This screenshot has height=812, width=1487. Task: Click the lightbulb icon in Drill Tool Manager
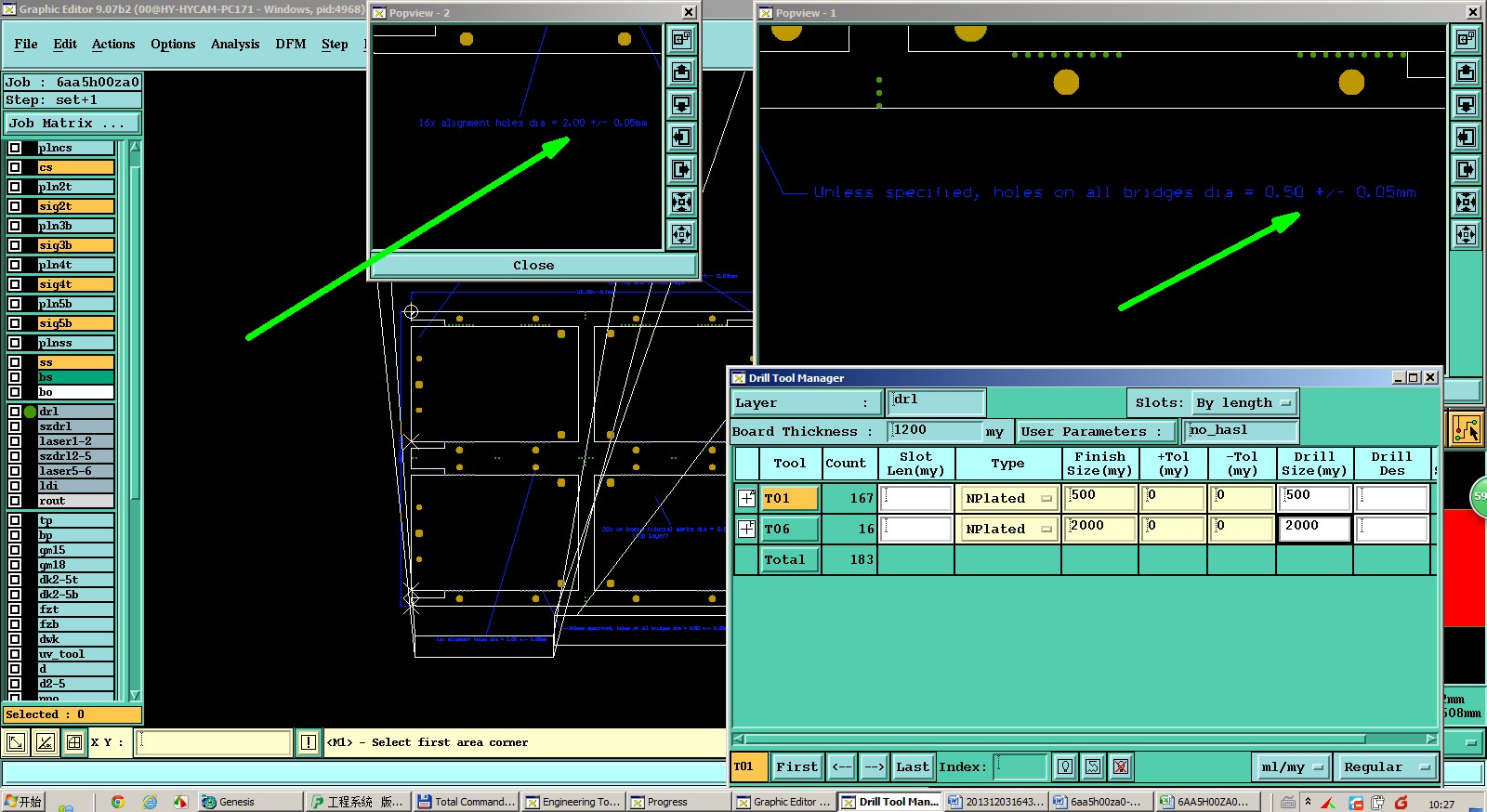(x=1065, y=766)
